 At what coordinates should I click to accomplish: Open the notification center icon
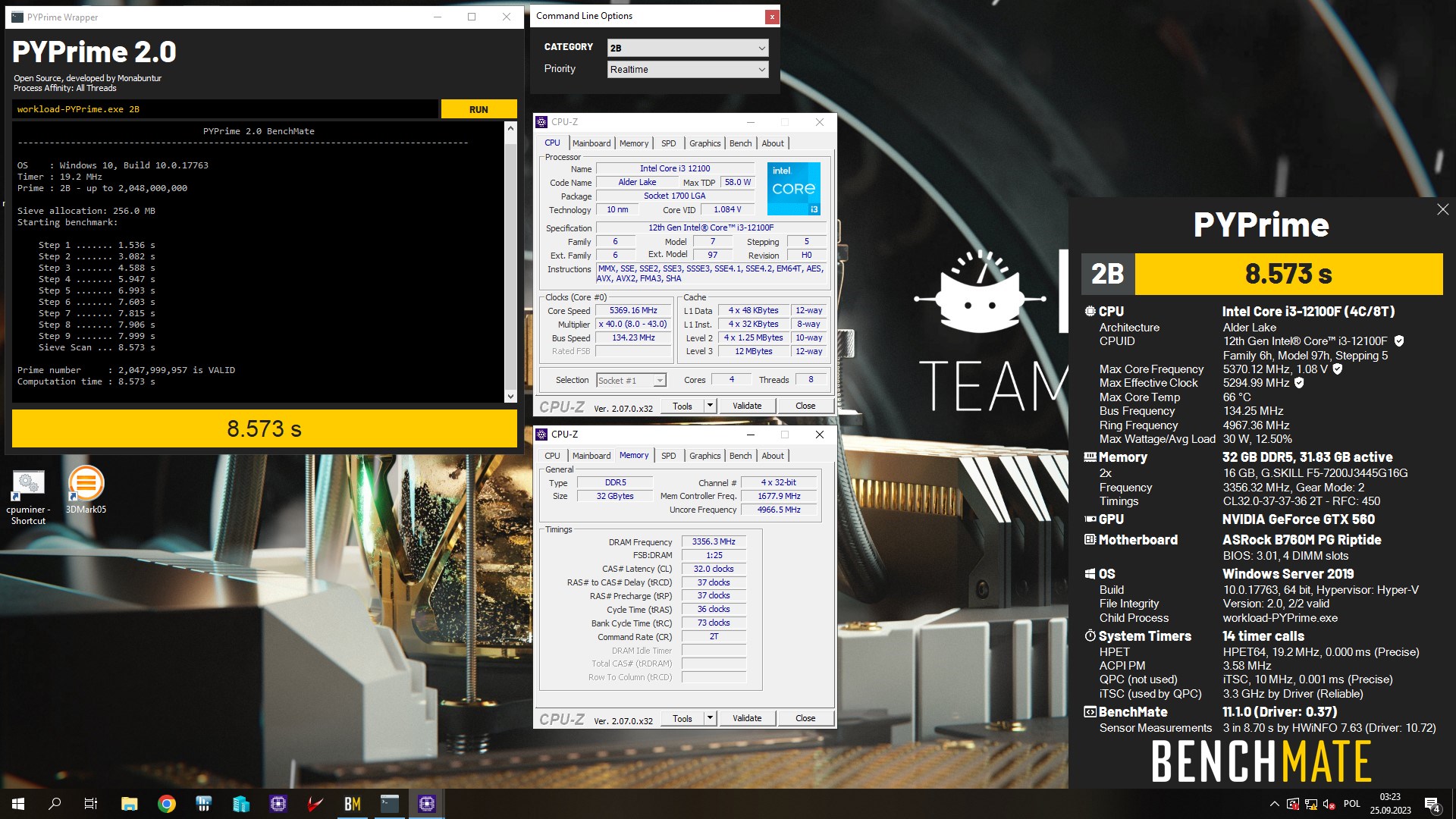[x=1432, y=805]
